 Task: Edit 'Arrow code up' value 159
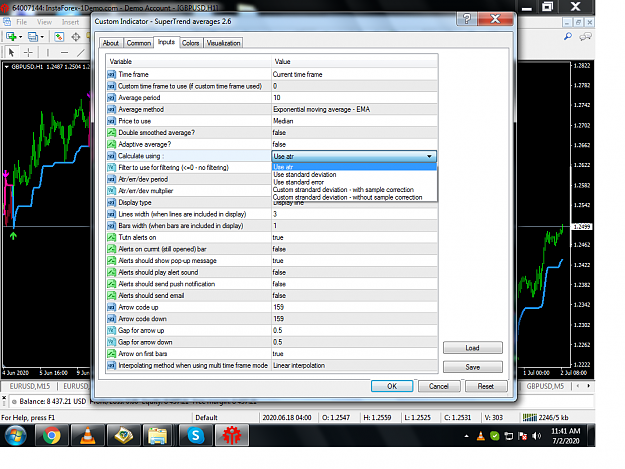[354, 307]
